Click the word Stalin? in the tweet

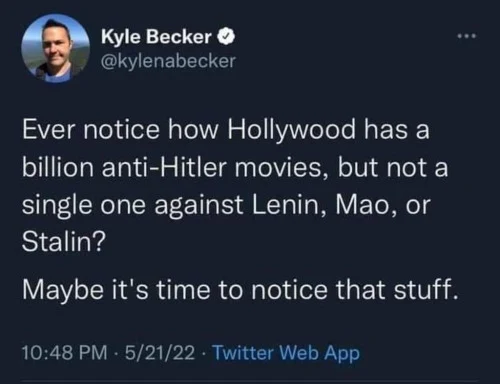64,241
